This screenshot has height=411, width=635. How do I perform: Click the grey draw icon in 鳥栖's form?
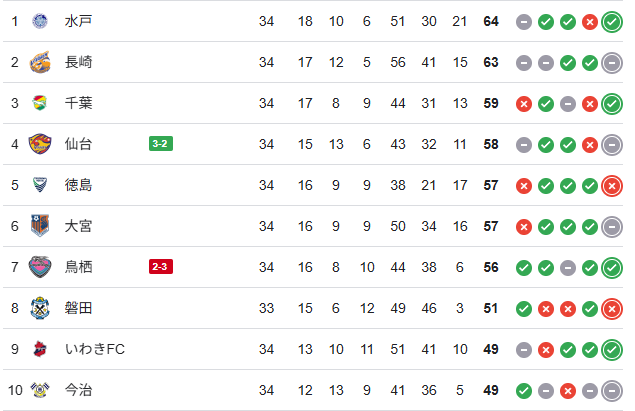coord(568,267)
